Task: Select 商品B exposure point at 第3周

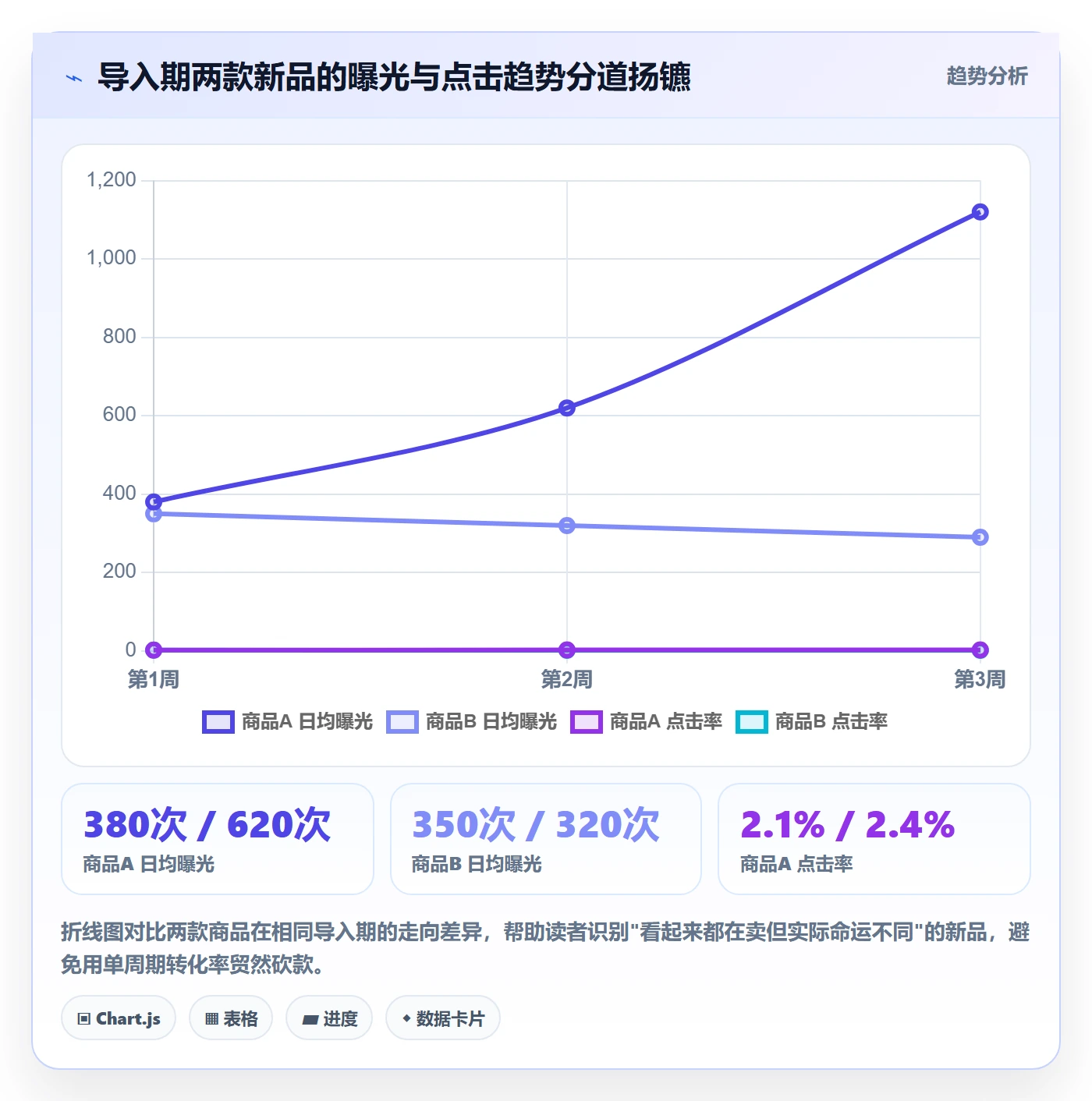Action: pos(980,537)
